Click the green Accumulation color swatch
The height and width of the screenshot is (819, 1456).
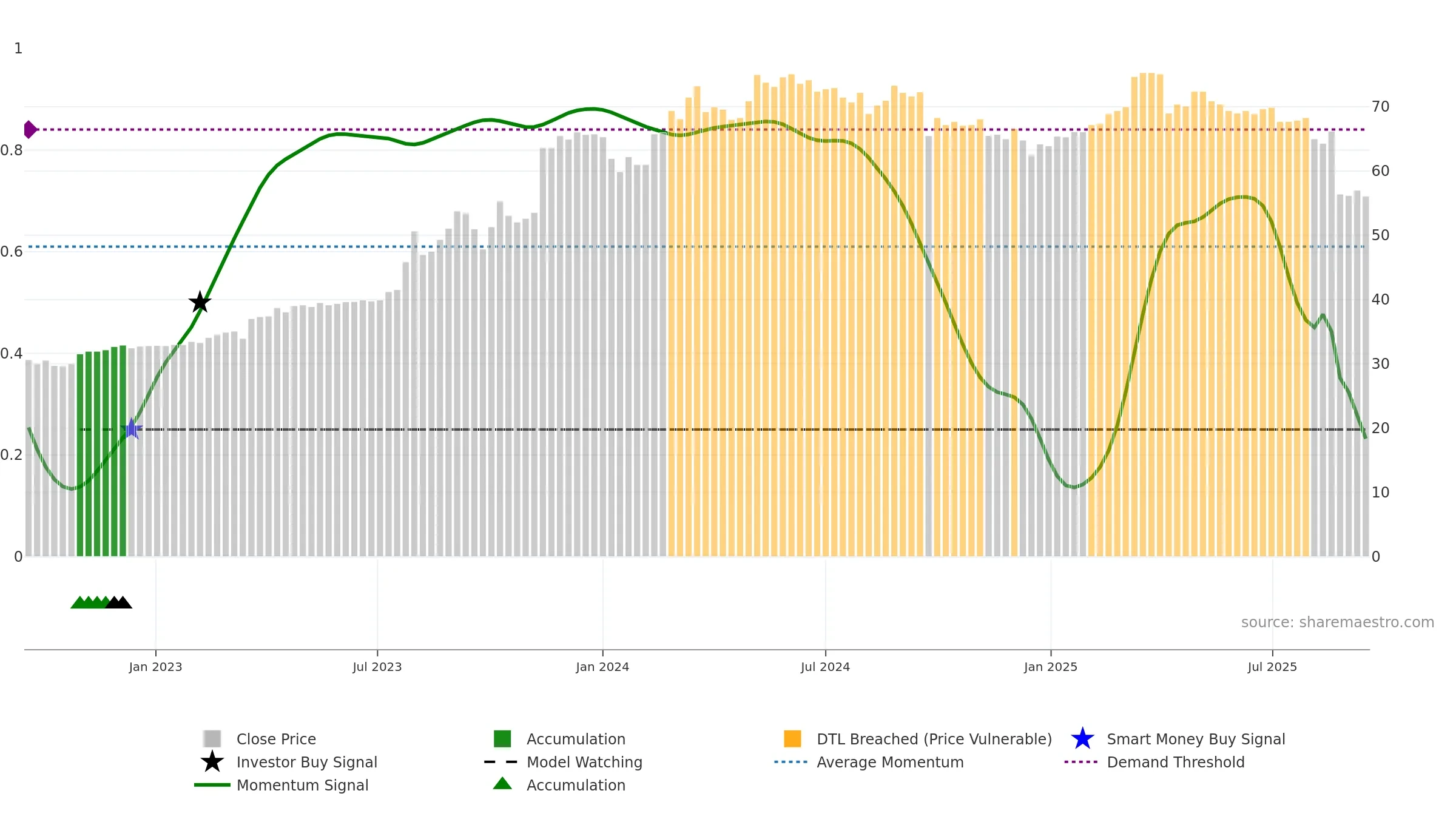502,739
